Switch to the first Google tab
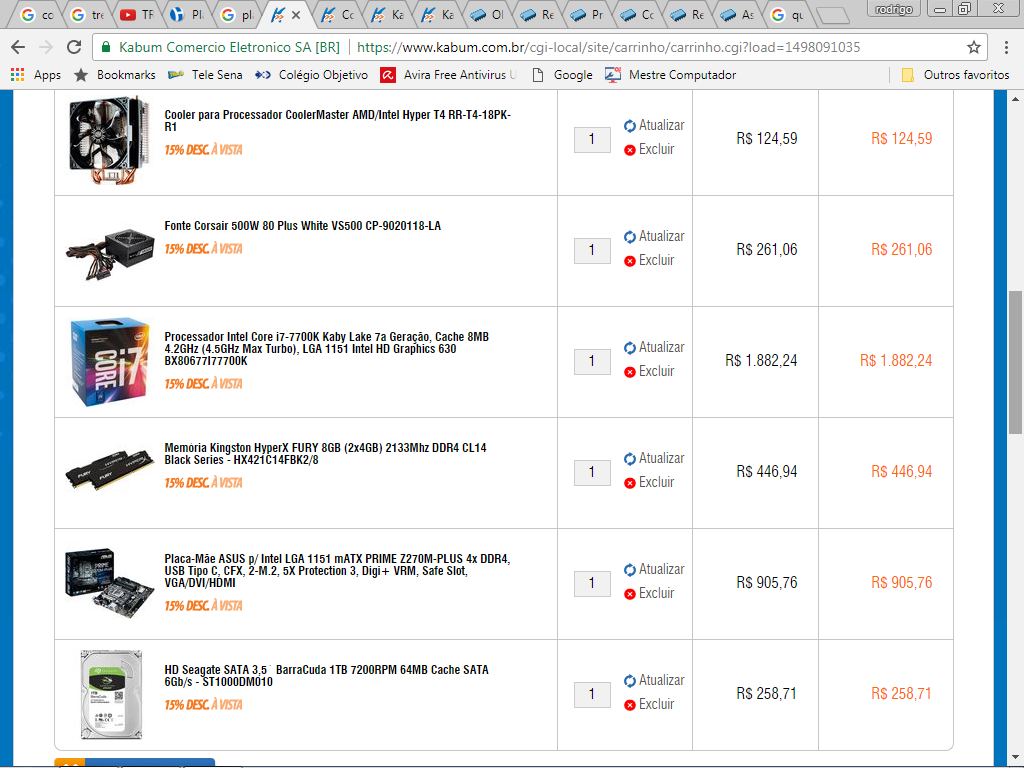Viewport: 1024px width, 768px height. pos(37,14)
